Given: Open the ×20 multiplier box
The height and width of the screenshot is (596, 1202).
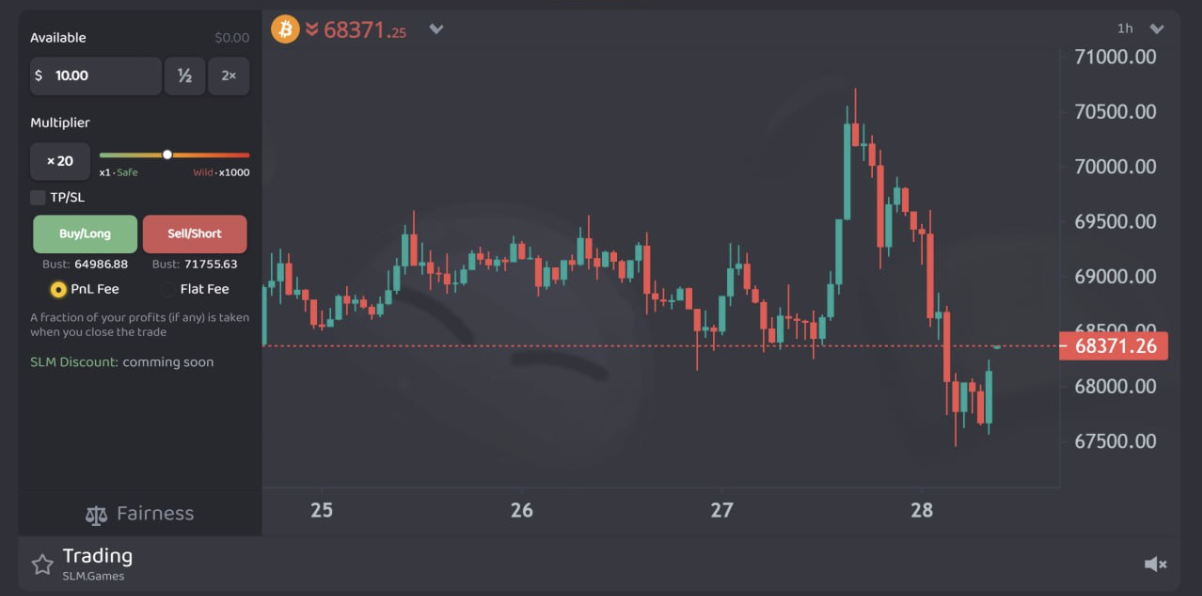Looking at the screenshot, I should (60, 161).
